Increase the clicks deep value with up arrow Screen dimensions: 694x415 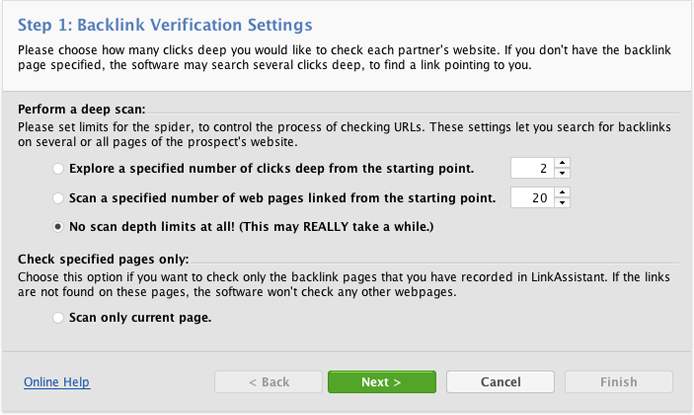[562, 163]
